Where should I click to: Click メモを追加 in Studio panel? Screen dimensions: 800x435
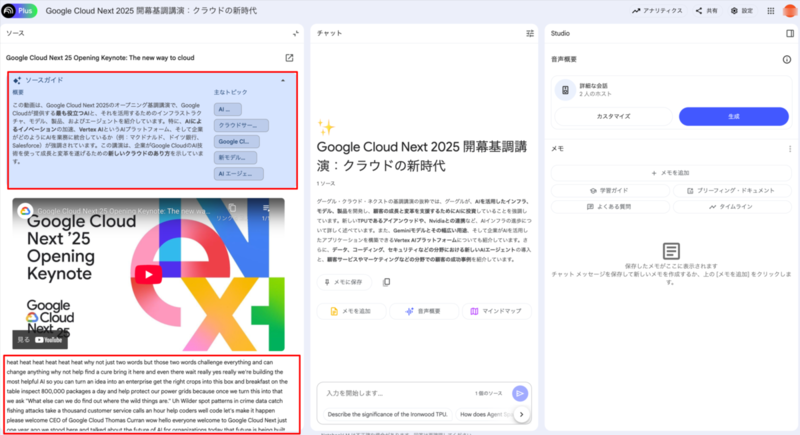(671, 173)
